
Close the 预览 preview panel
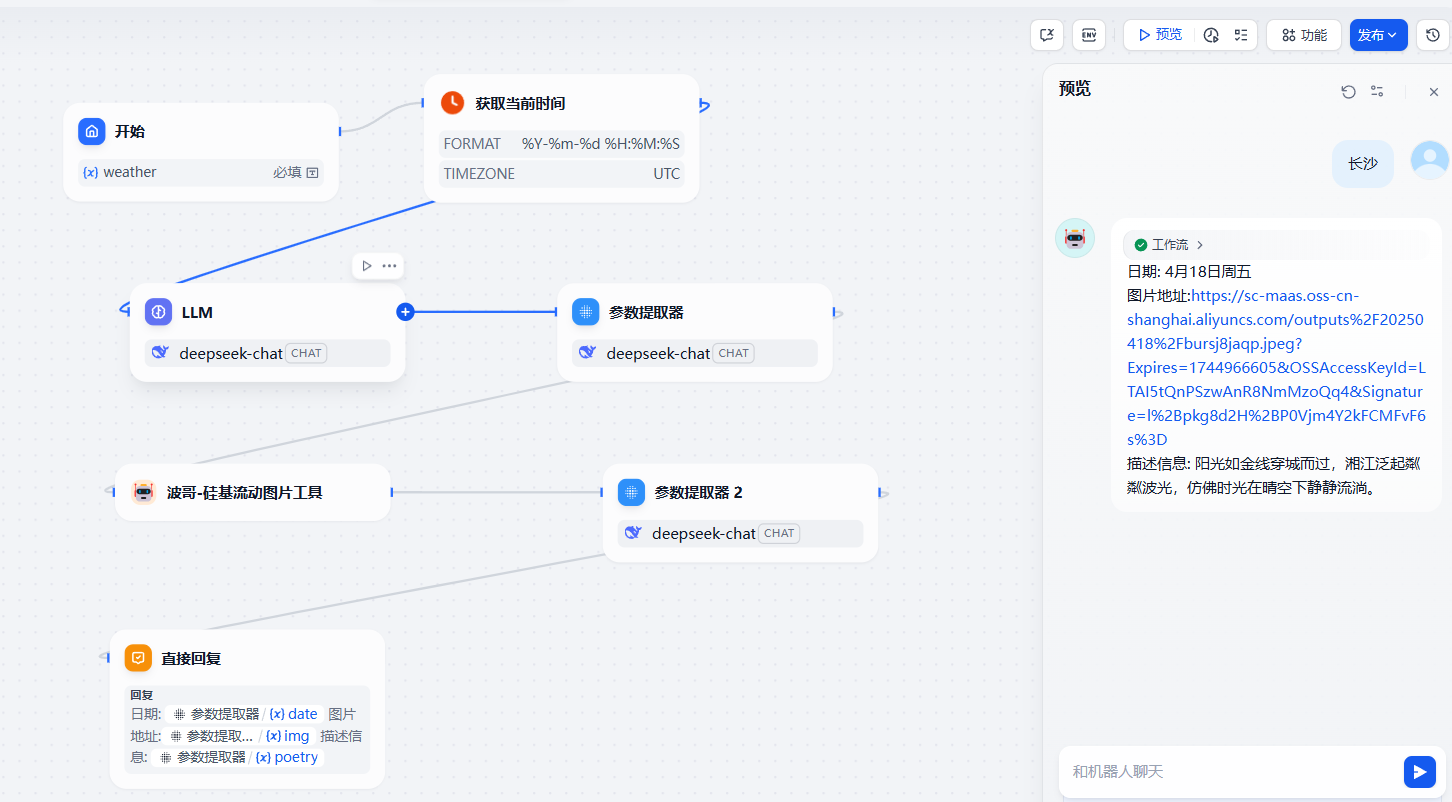[1433, 92]
